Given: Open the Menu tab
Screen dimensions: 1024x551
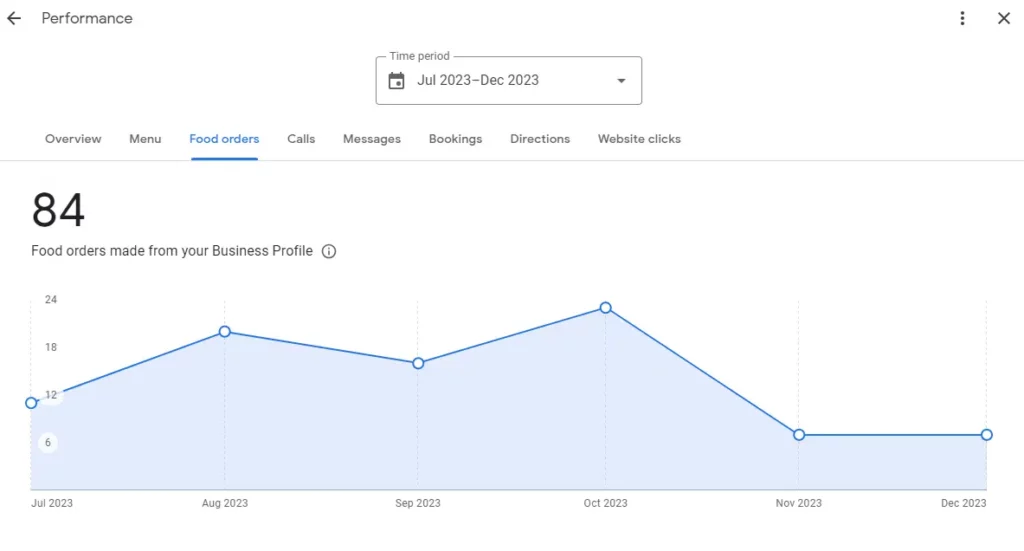Looking at the screenshot, I should click(145, 139).
